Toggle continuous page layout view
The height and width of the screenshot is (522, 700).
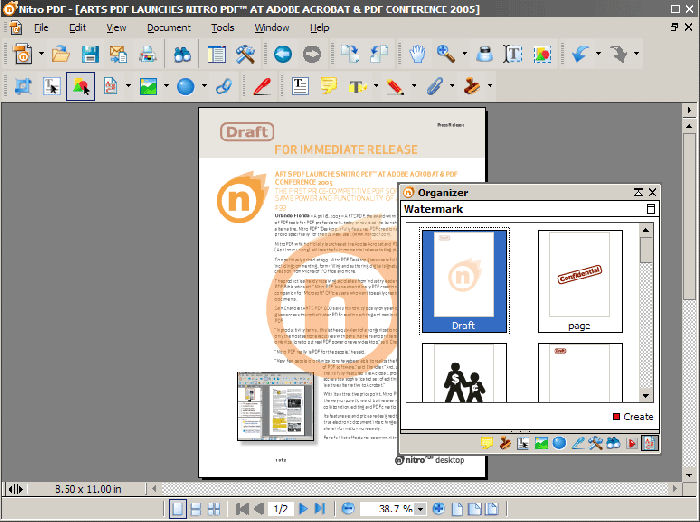click(x=196, y=509)
